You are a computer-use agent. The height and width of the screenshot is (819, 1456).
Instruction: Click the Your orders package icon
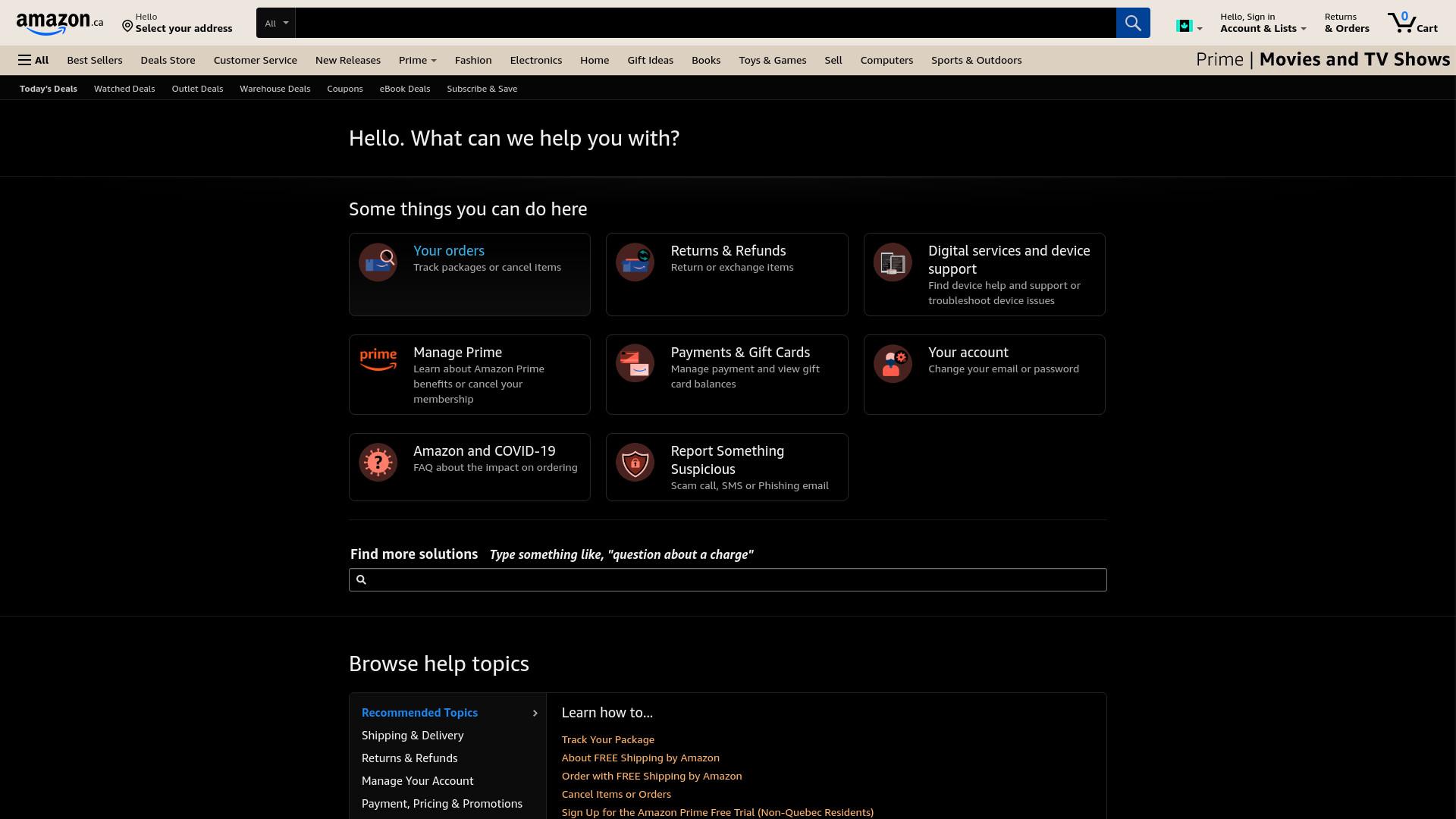(x=378, y=262)
